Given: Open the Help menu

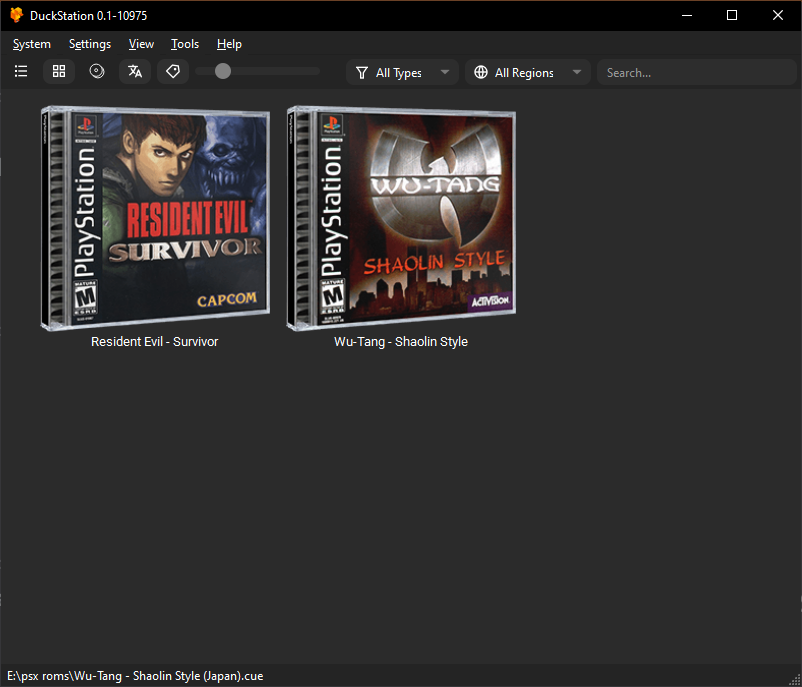Looking at the screenshot, I should [x=229, y=45].
